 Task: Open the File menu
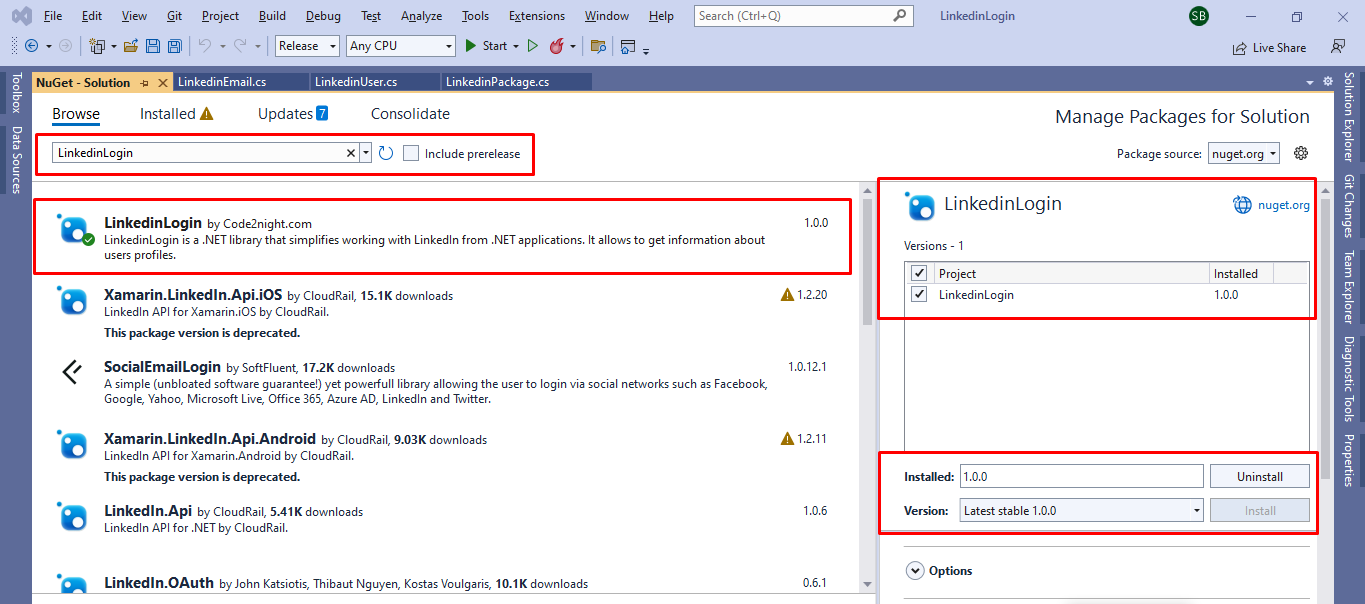(53, 16)
